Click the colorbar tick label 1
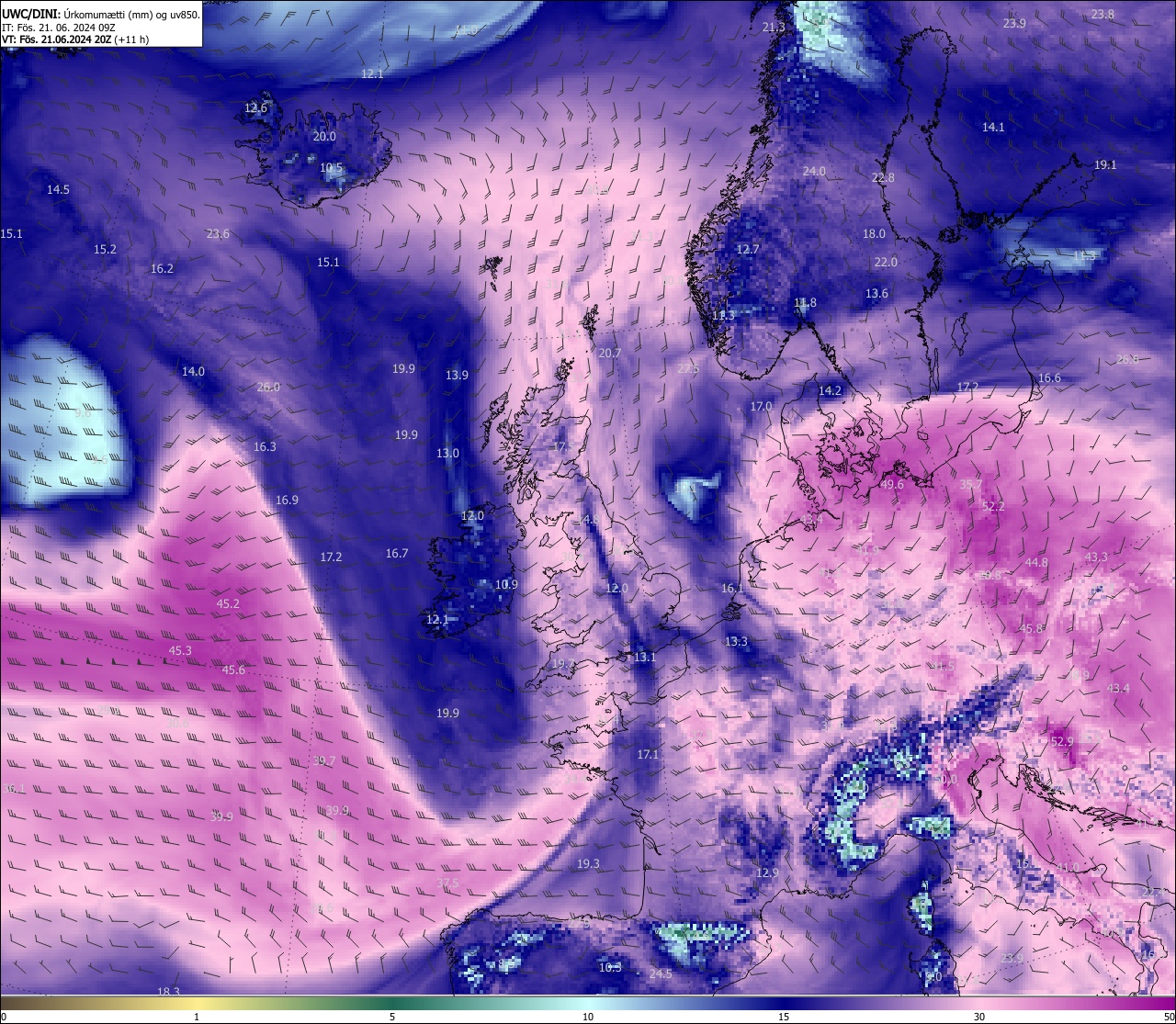Image resolution: width=1176 pixels, height=1024 pixels. [x=197, y=1017]
